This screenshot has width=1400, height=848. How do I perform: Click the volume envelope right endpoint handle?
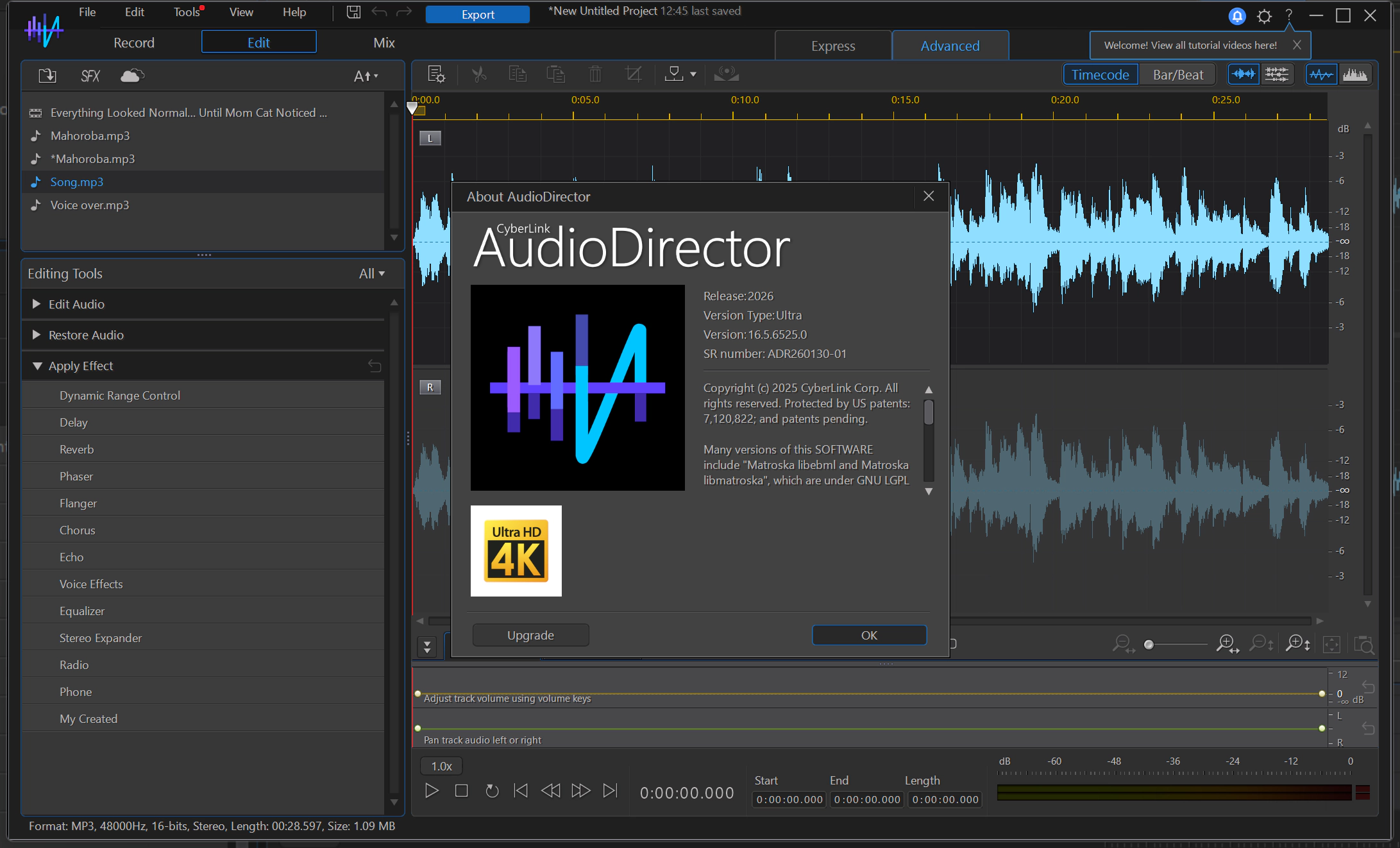click(1322, 693)
